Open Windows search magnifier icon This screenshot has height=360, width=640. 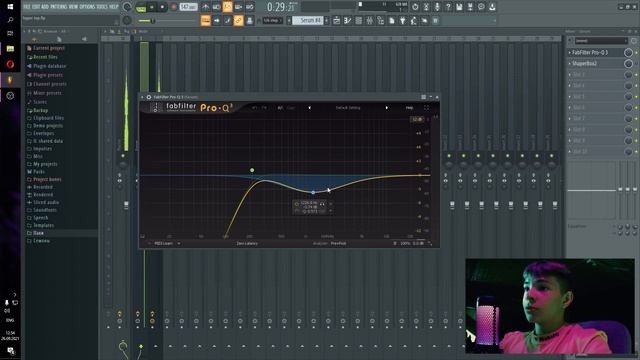click(x=10, y=20)
